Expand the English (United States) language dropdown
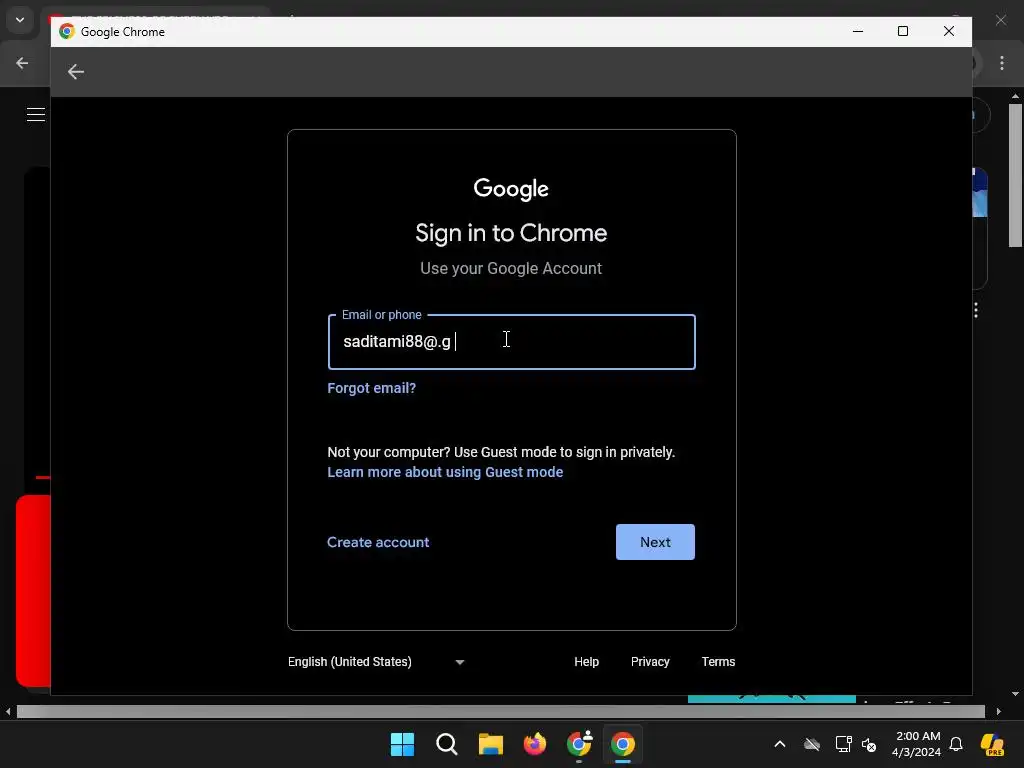 (376, 662)
